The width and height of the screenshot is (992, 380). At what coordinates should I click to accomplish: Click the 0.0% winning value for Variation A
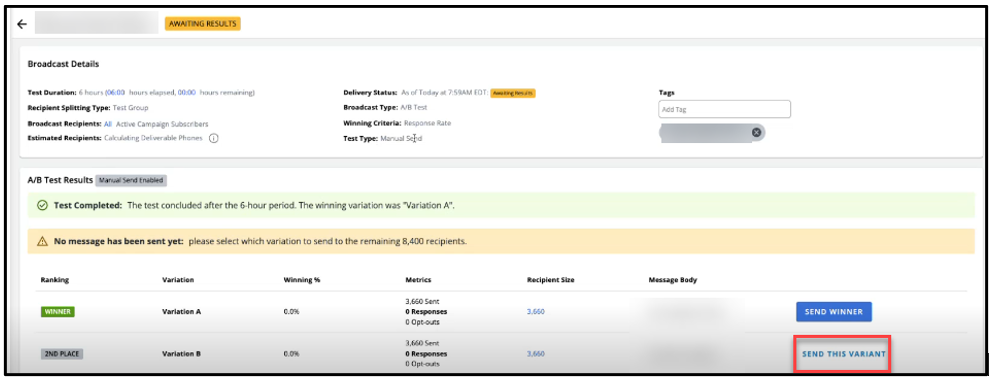[x=291, y=312]
